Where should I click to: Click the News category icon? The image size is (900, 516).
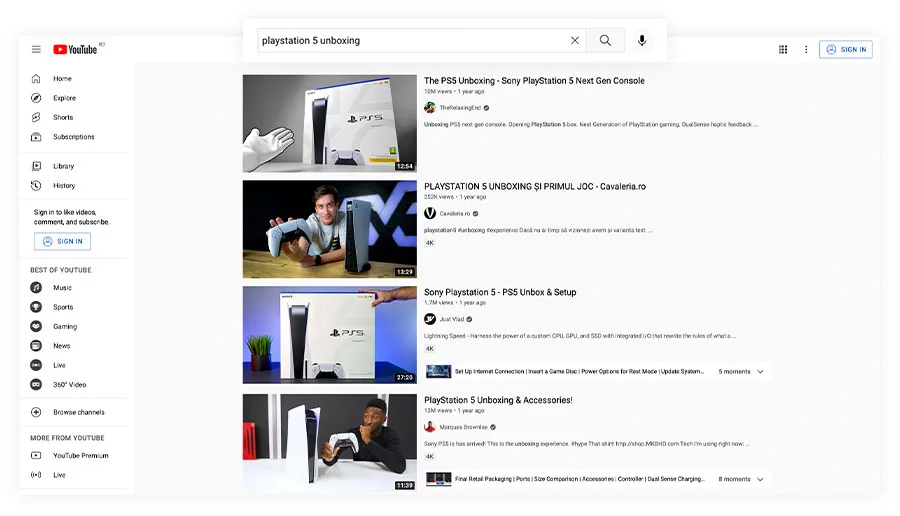click(36, 346)
